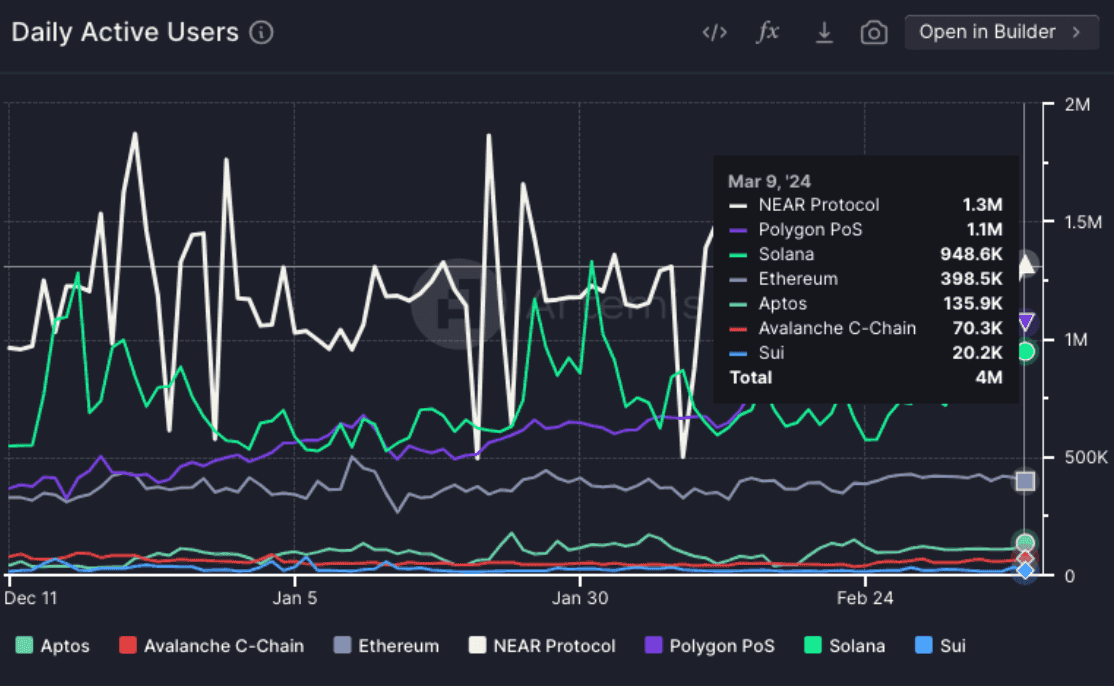Click the Ethereum 398.5K tooltip value
Image resolution: width=1114 pixels, height=686 pixels.
tap(971, 279)
